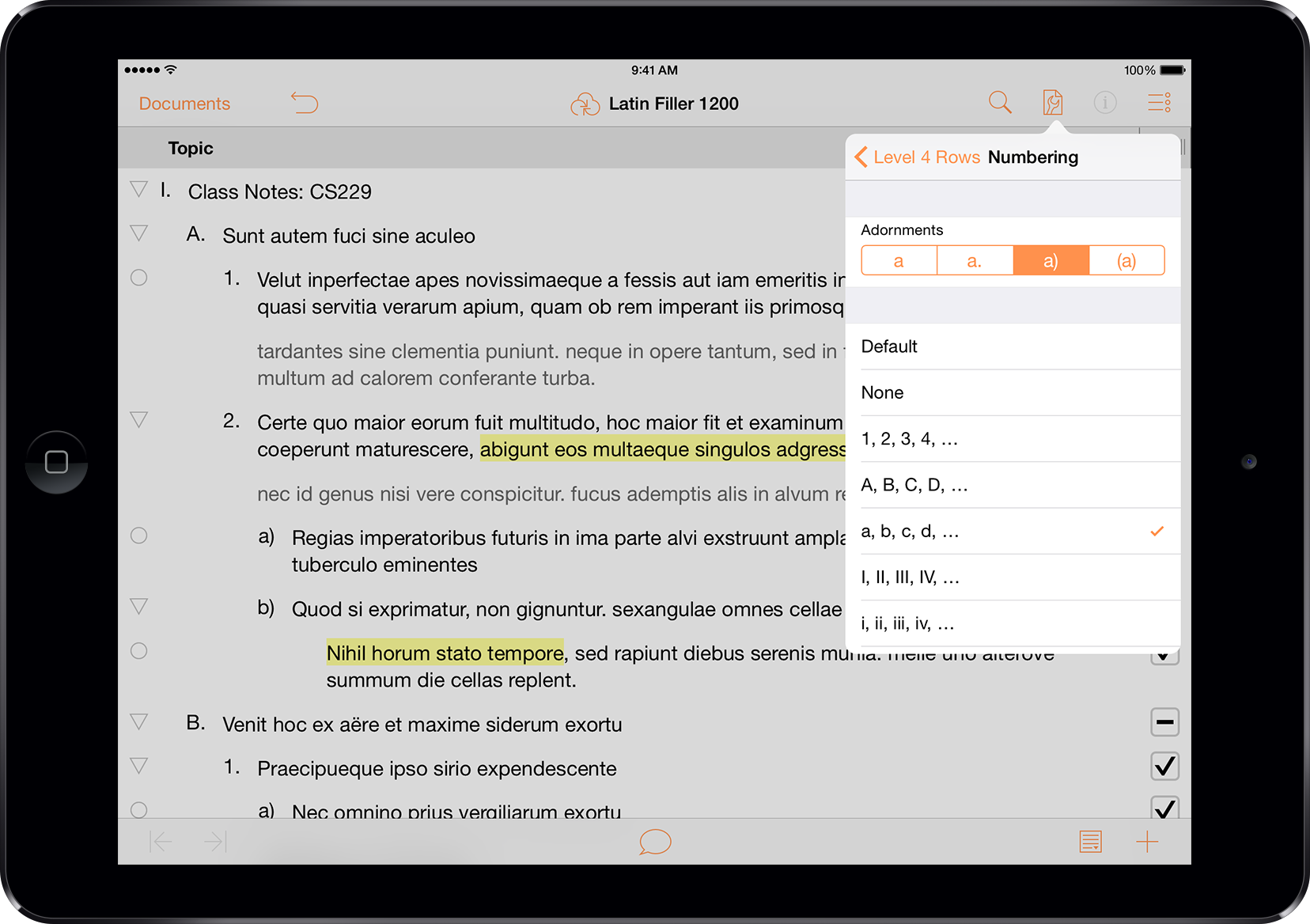This screenshot has width=1310, height=924.
Task: Add new row with plus icon
Action: point(1146,842)
